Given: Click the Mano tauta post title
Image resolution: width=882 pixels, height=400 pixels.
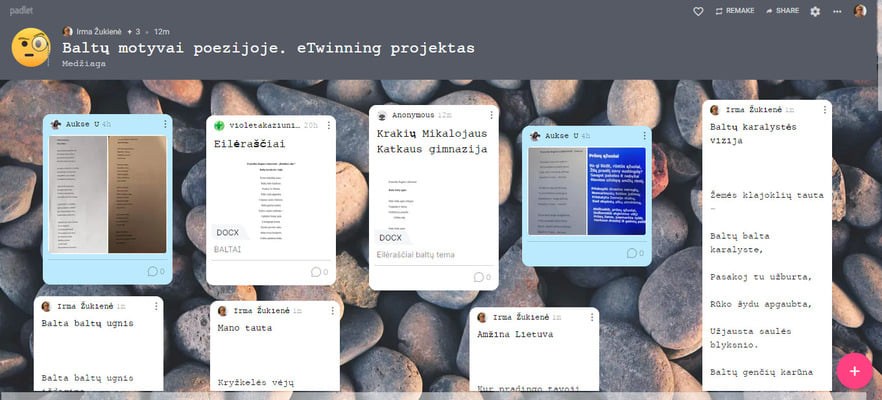Looking at the screenshot, I should [245, 328].
